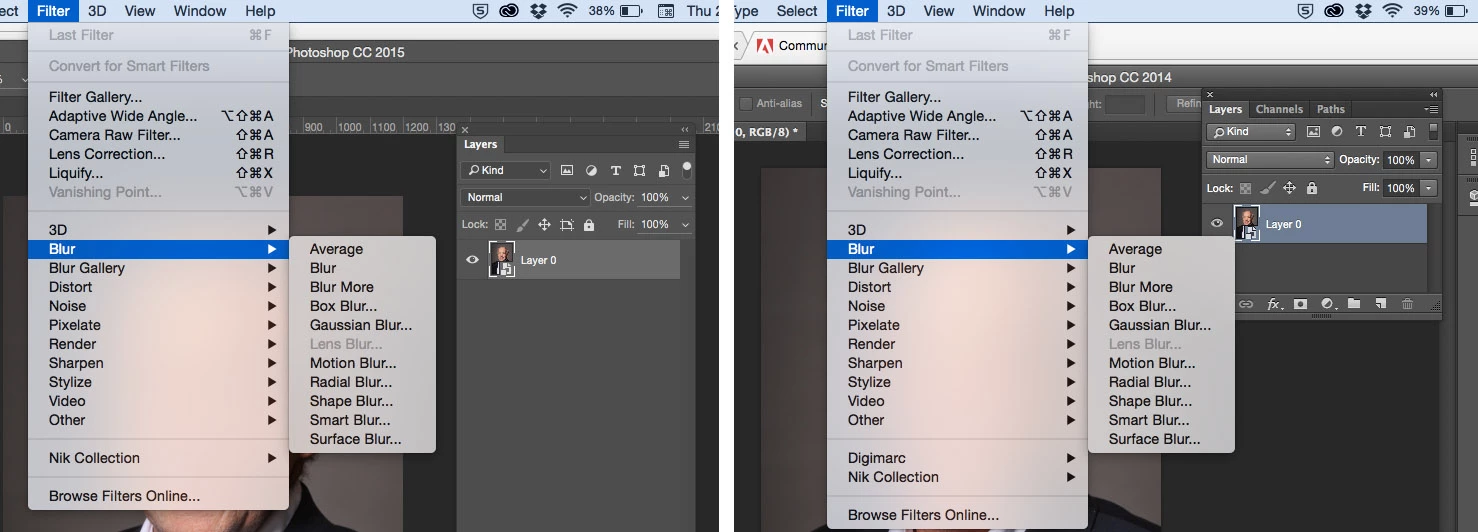Open Kind filter dropdown in CC 2014 Layers panel
This screenshot has width=1478, height=532.
tap(1251, 132)
